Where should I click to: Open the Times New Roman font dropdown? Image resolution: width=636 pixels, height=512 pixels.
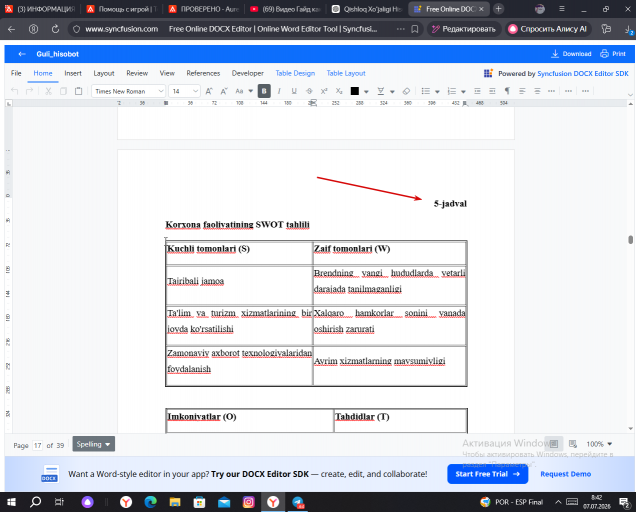[129, 91]
